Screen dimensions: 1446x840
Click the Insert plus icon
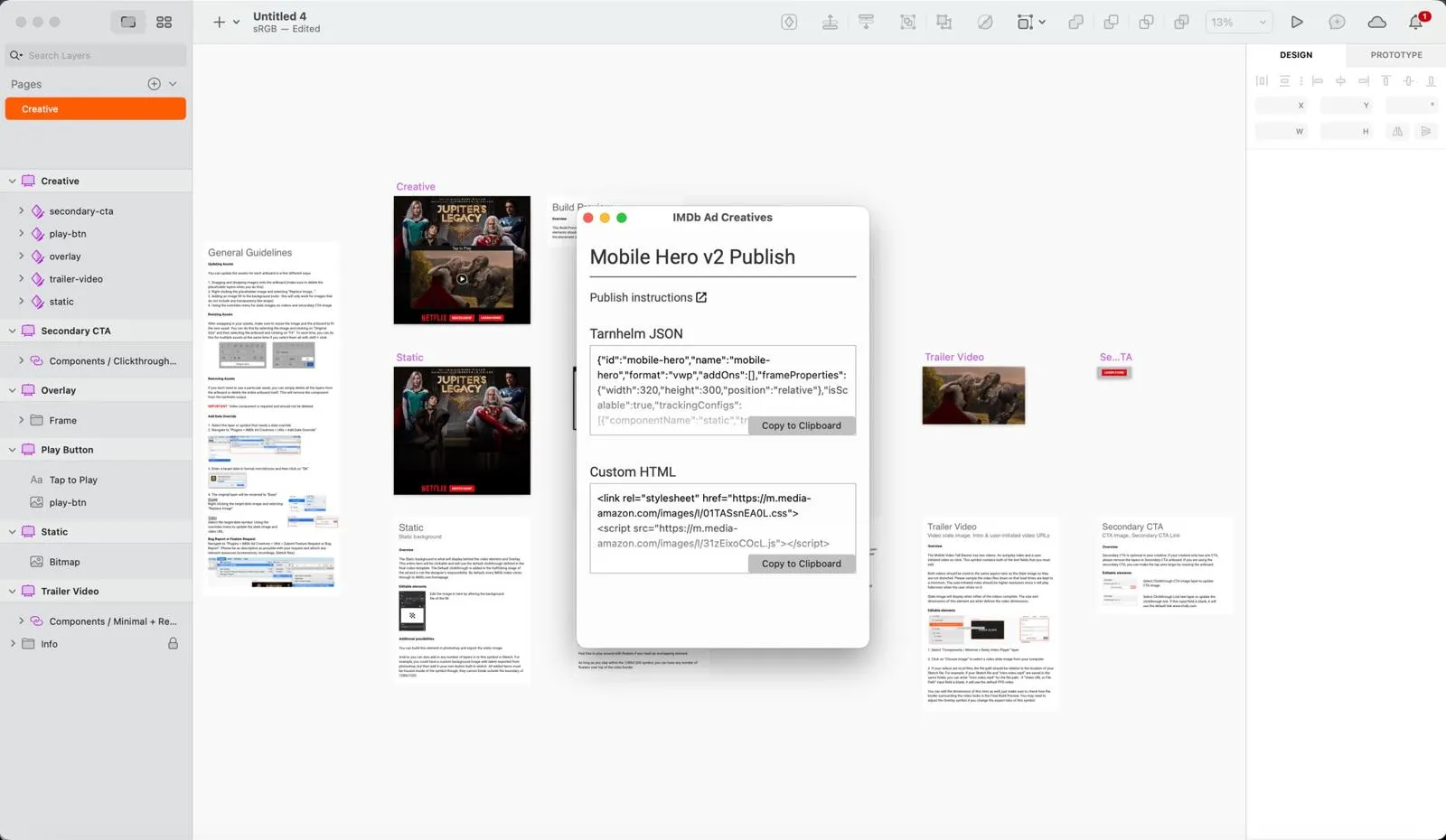(219, 22)
